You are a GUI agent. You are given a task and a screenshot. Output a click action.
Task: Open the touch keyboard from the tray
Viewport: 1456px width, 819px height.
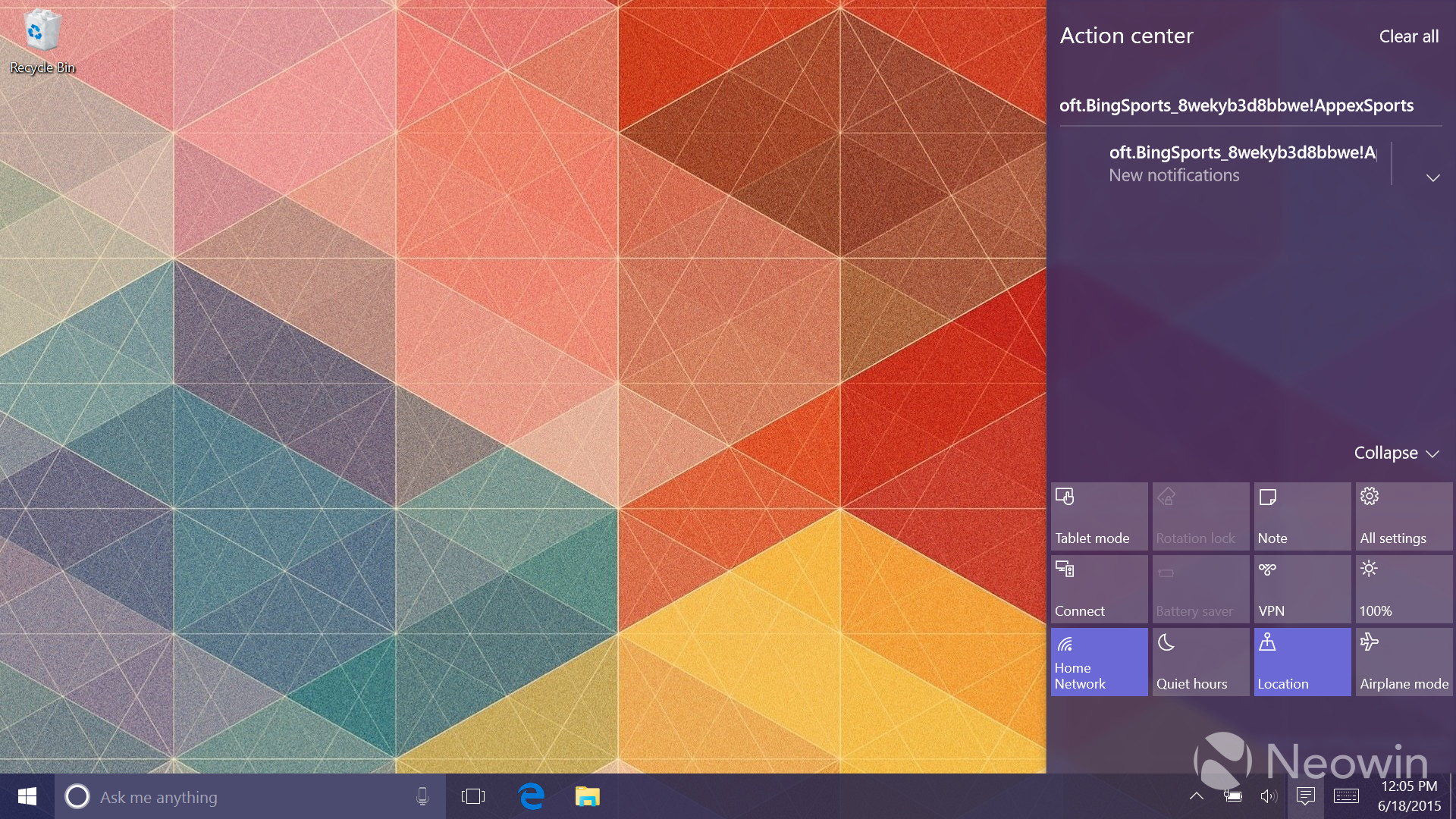1346,796
